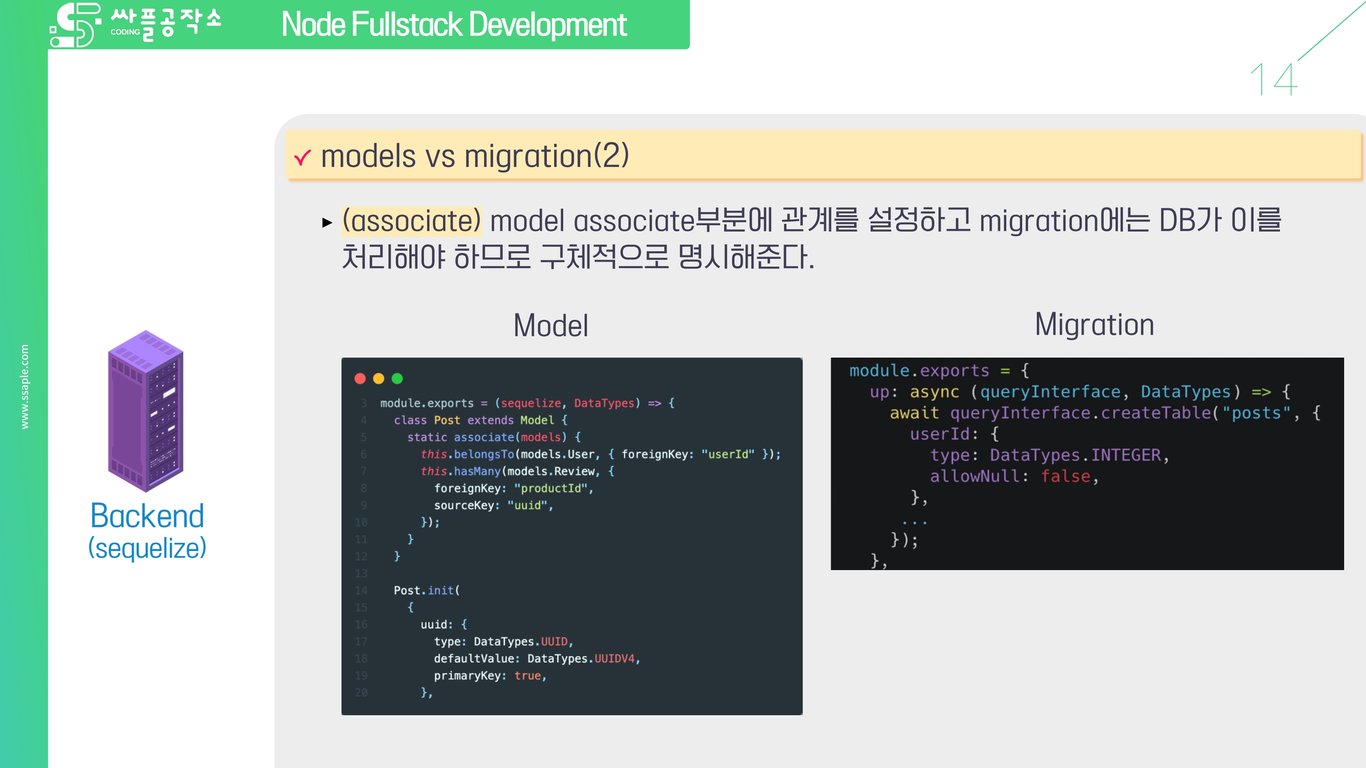Screen dimensions: 1366x768
Task: Click the green dot in the Model code window
Action: [x=396, y=379]
